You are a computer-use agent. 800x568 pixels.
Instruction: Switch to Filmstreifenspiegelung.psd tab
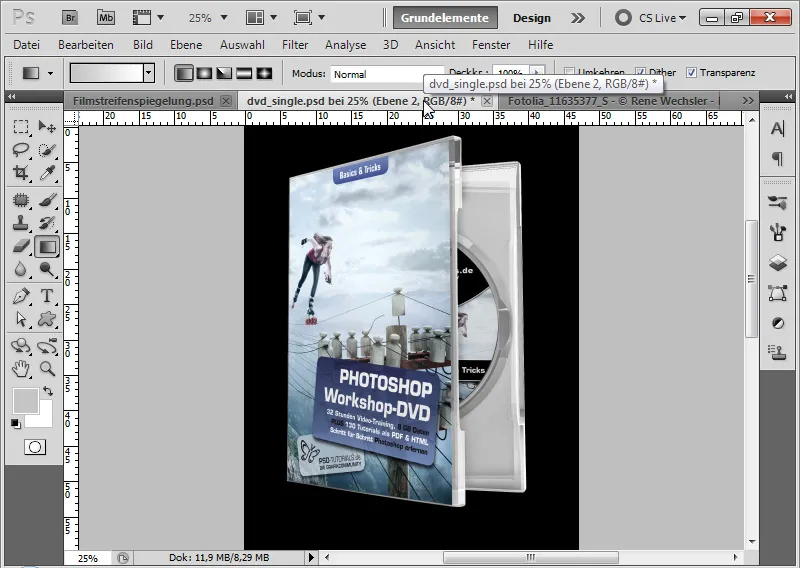click(x=143, y=101)
